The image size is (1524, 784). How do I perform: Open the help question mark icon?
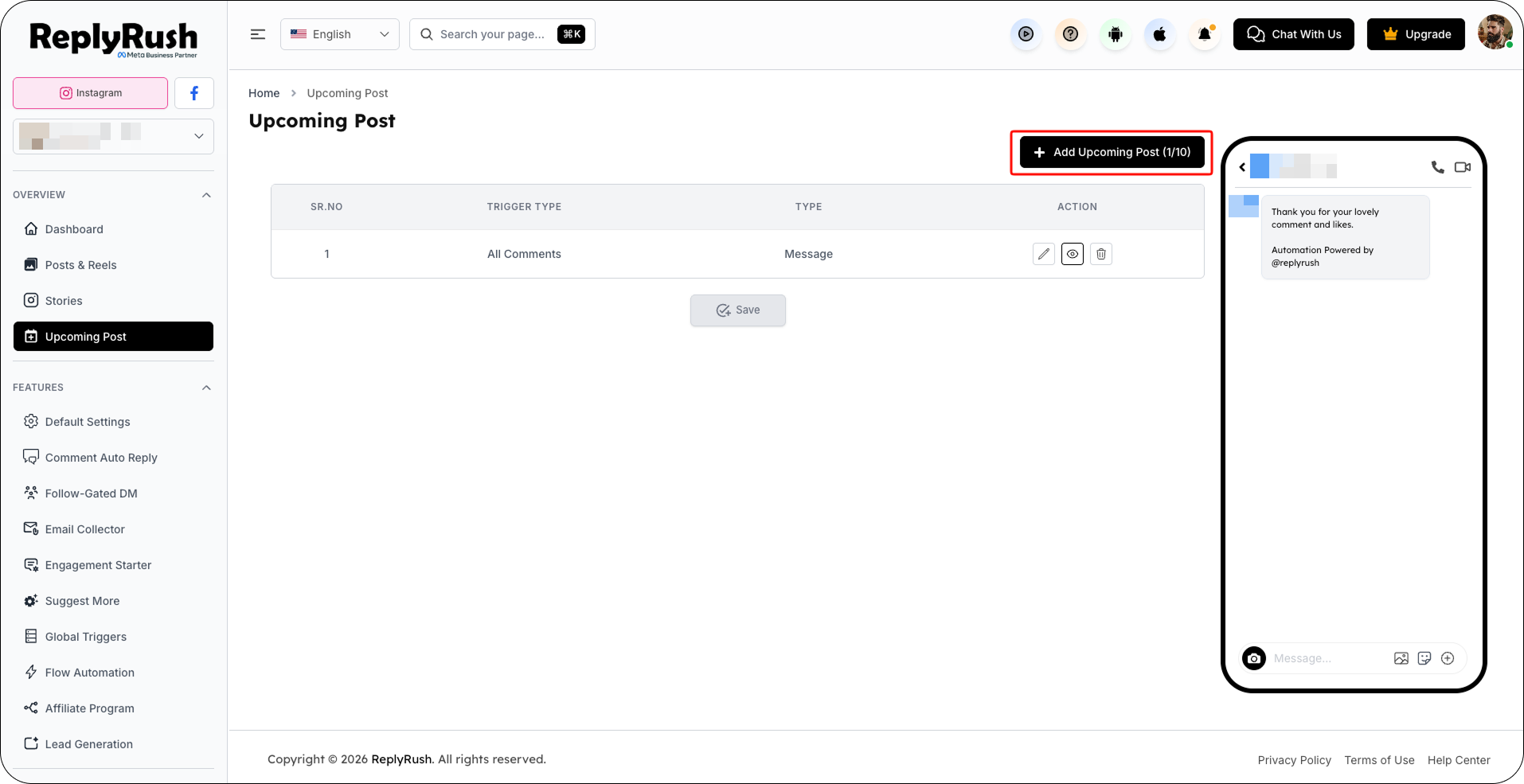pos(1071,34)
